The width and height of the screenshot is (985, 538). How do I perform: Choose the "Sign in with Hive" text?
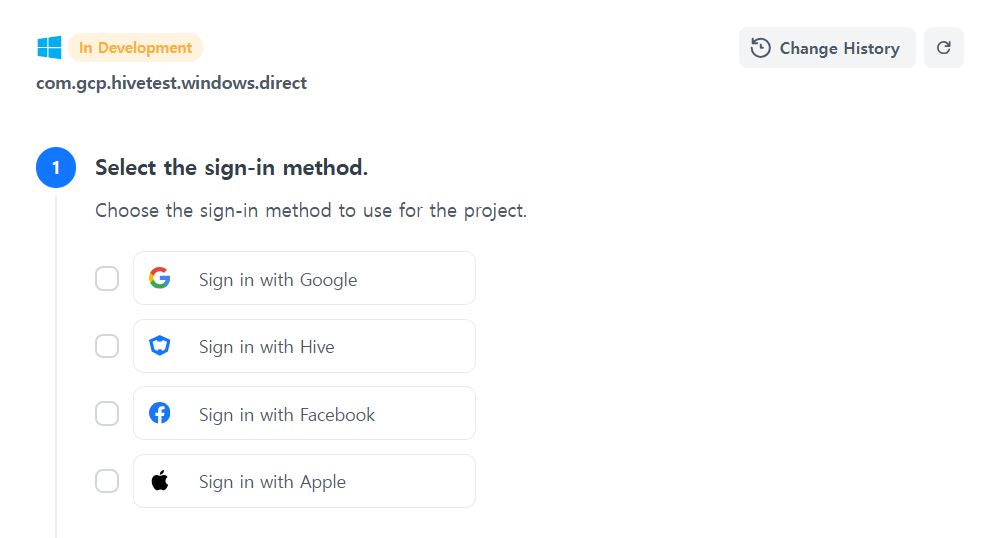pyautogui.click(x=267, y=347)
